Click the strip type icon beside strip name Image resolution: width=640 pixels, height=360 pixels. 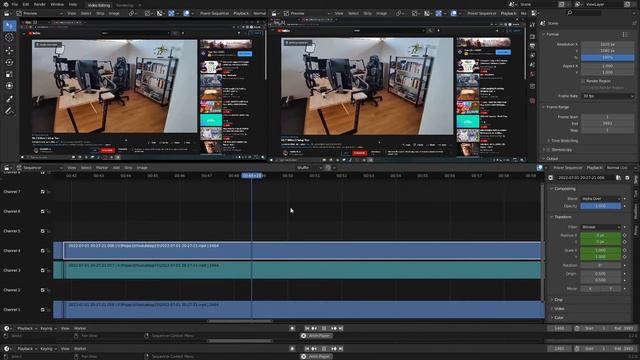tap(551, 178)
